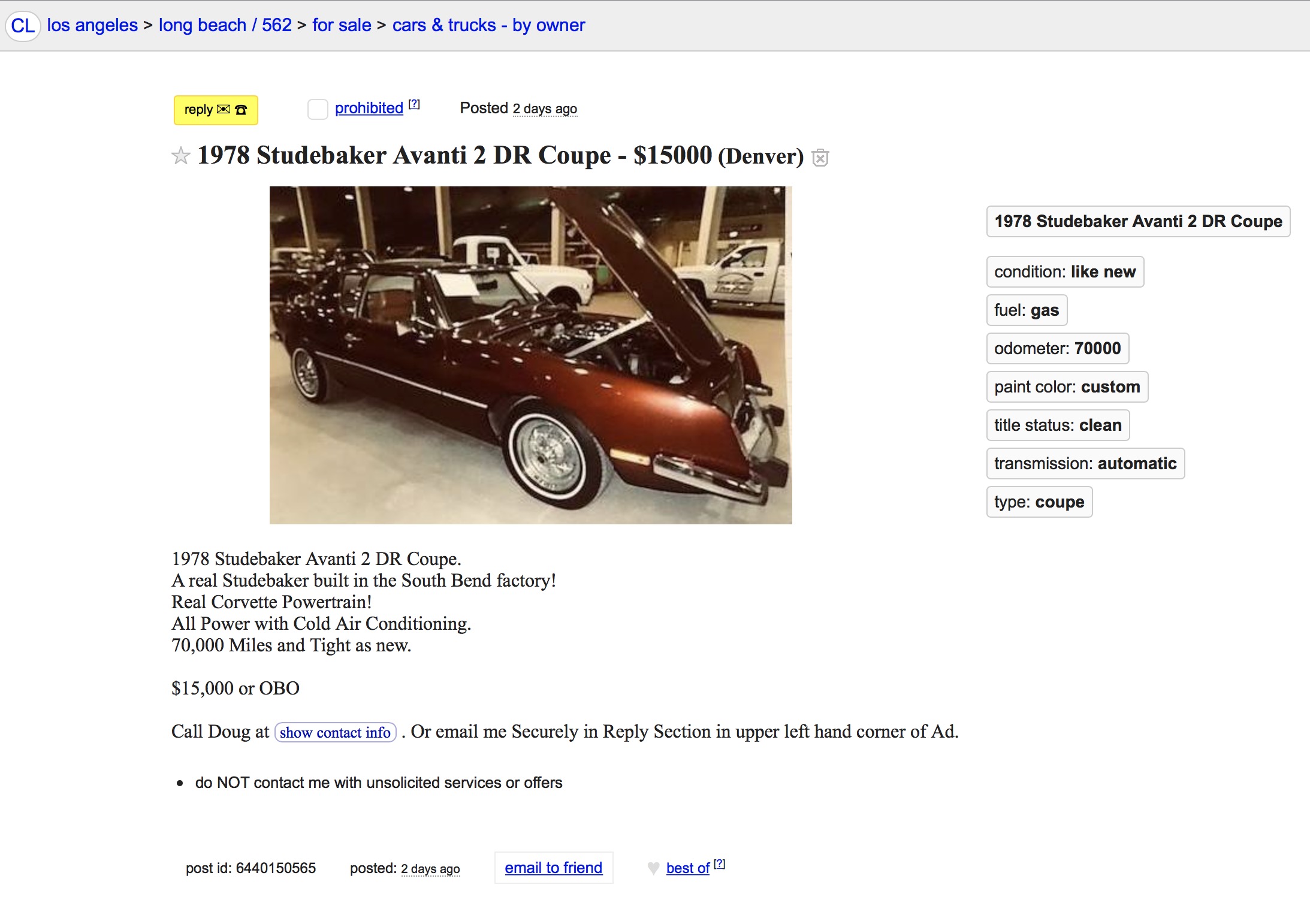Reveal the seller's phone via show contact info

[335, 732]
